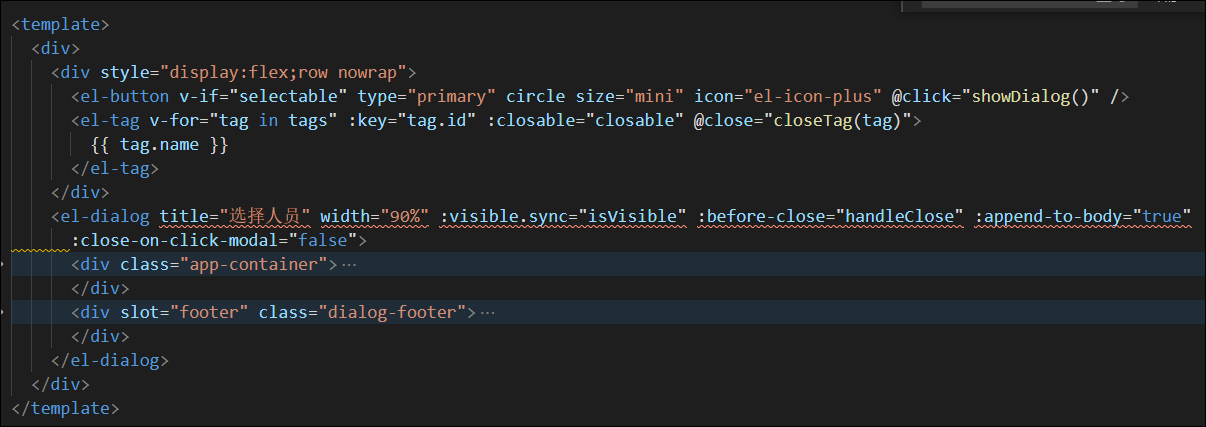Unfold ellipsis after dialog-footer tag
This screenshot has width=1206, height=427.
coord(488,313)
